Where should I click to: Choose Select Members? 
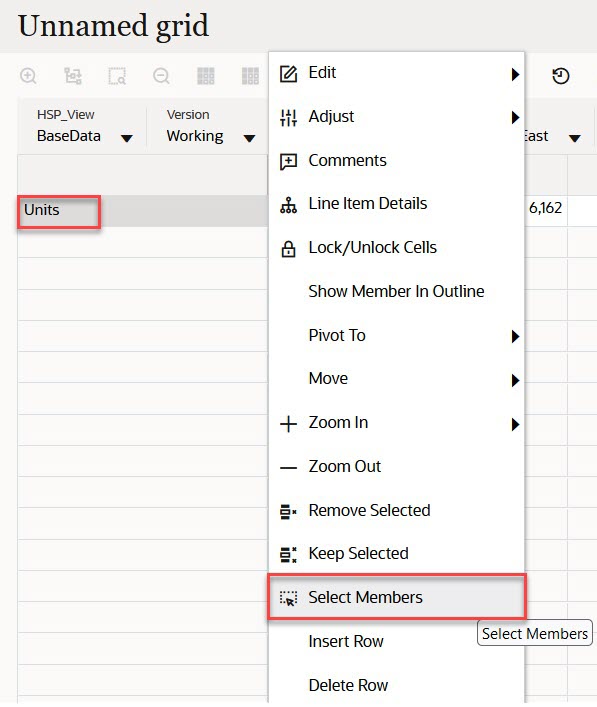tap(397, 597)
